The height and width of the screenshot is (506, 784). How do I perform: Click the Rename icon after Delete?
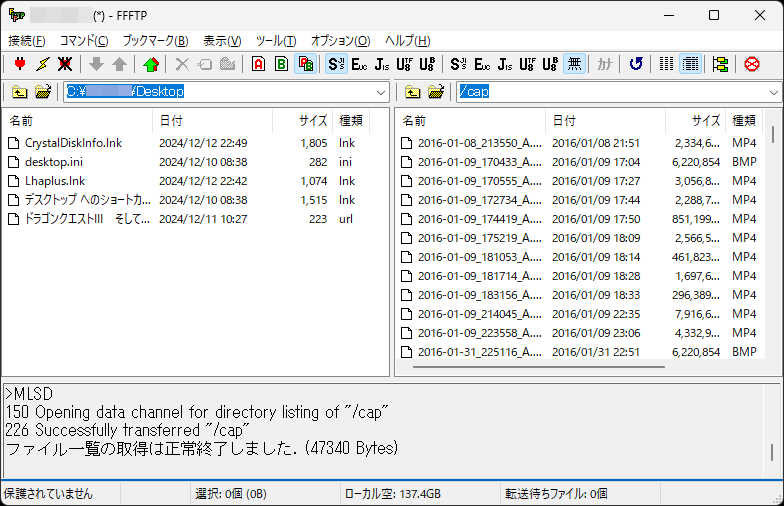[x=204, y=64]
